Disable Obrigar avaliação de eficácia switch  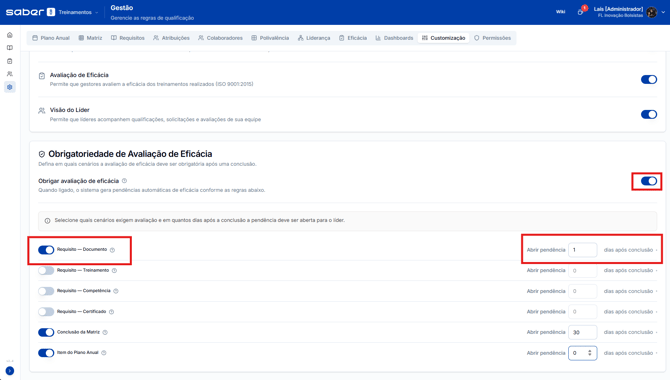649,181
